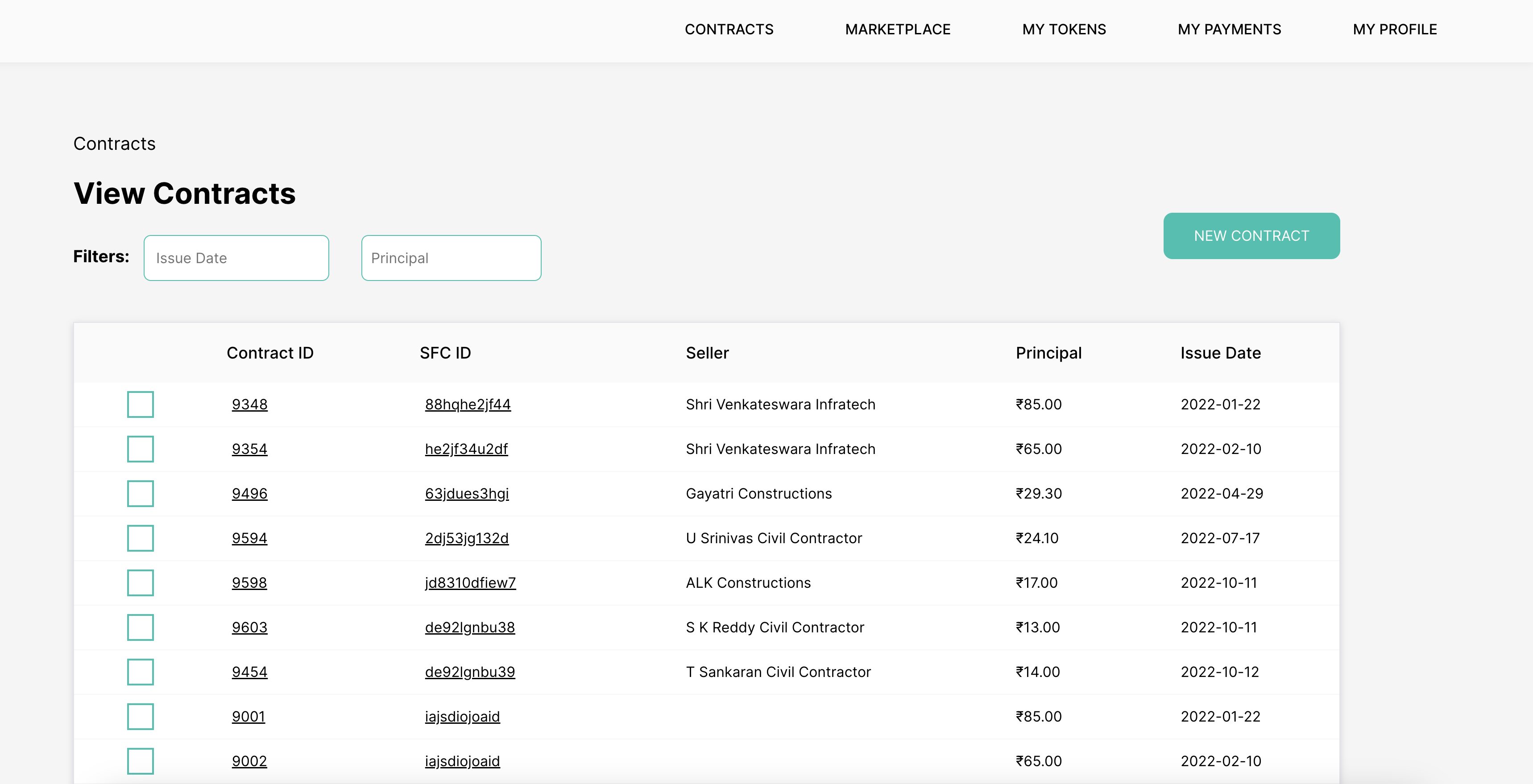Click issue date 2022-07-17
The image size is (1533, 784).
[x=1220, y=538]
